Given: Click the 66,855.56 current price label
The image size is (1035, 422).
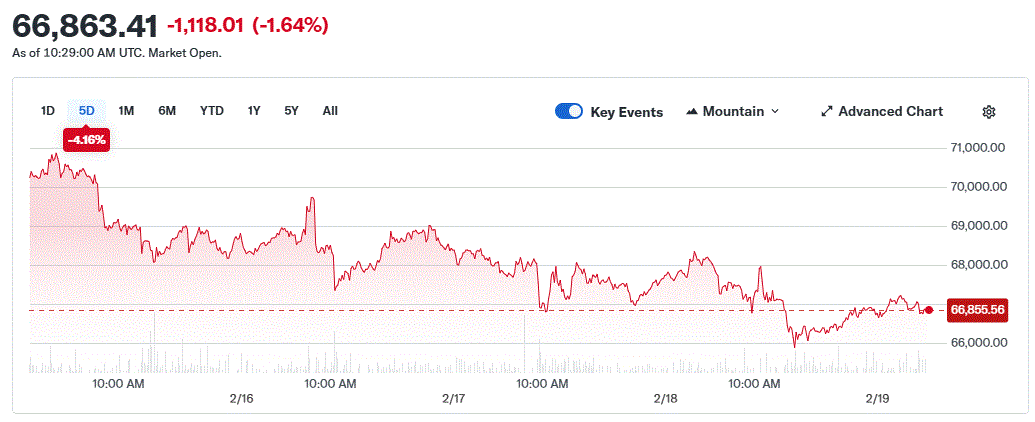Looking at the screenshot, I should 977,310.
